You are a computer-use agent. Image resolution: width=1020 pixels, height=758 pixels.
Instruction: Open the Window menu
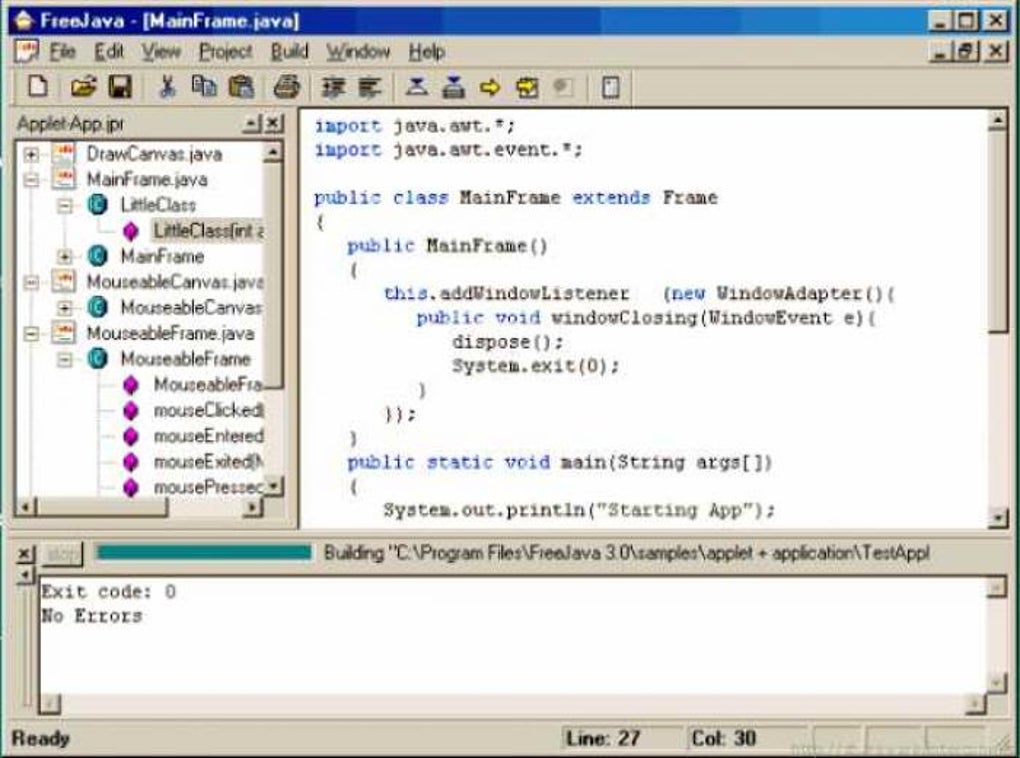[x=358, y=51]
